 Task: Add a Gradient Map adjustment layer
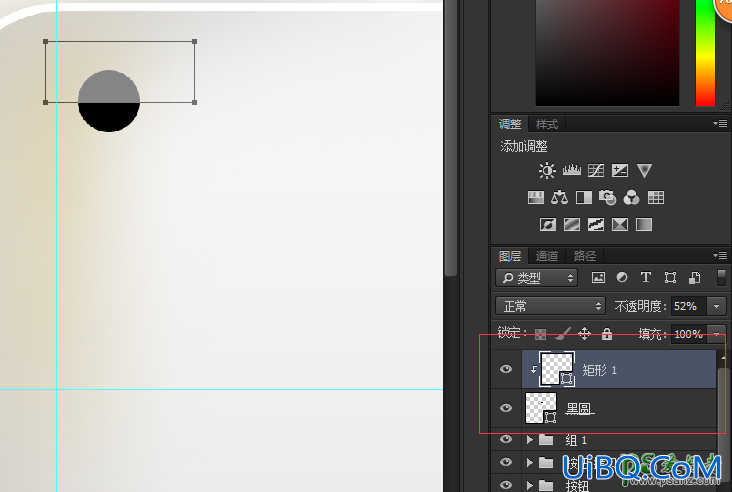point(644,225)
